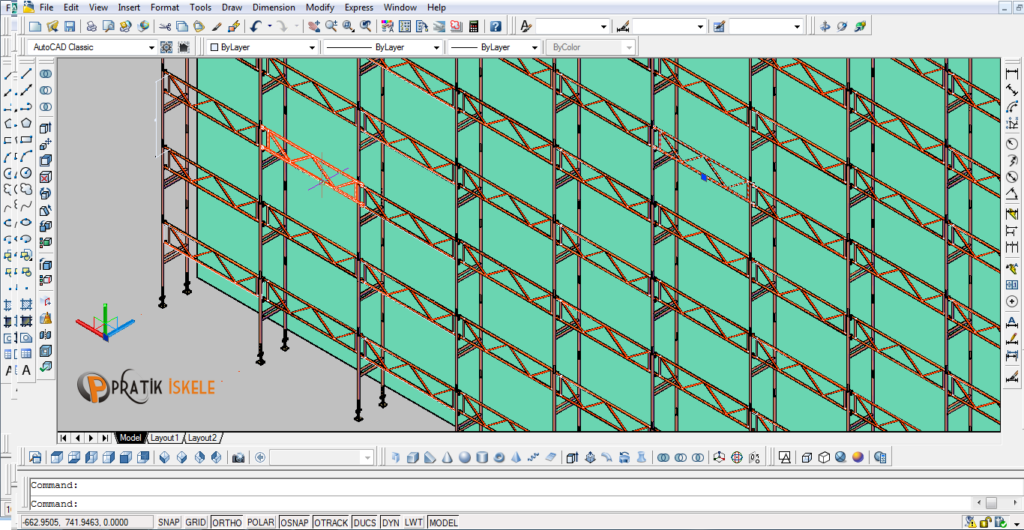The image size is (1024, 530).
Task: Select the Pan realtime hand icon
Action: click(314, 27)
